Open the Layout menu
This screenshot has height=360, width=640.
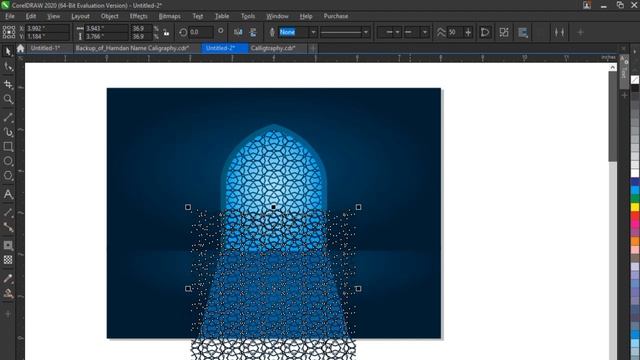click(x=80, y=16)
